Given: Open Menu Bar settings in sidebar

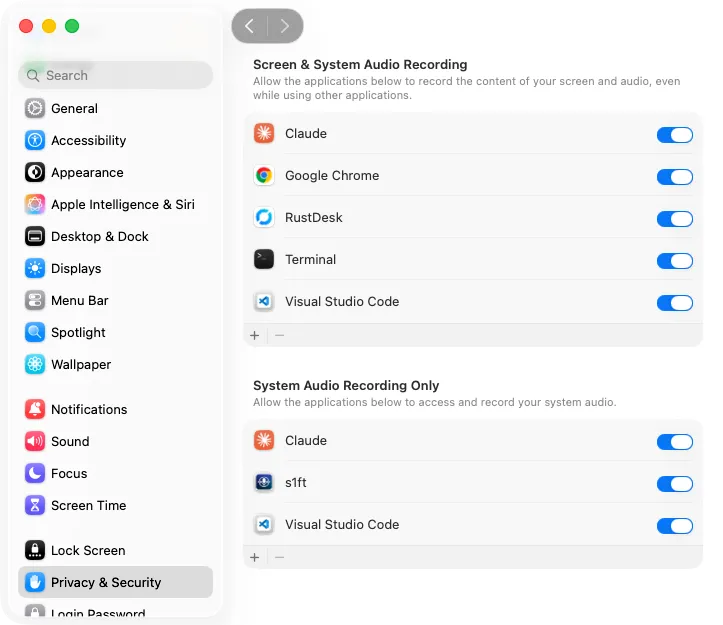Looking at the screenshot, I should pyautogui.click(x=115, y=300).
